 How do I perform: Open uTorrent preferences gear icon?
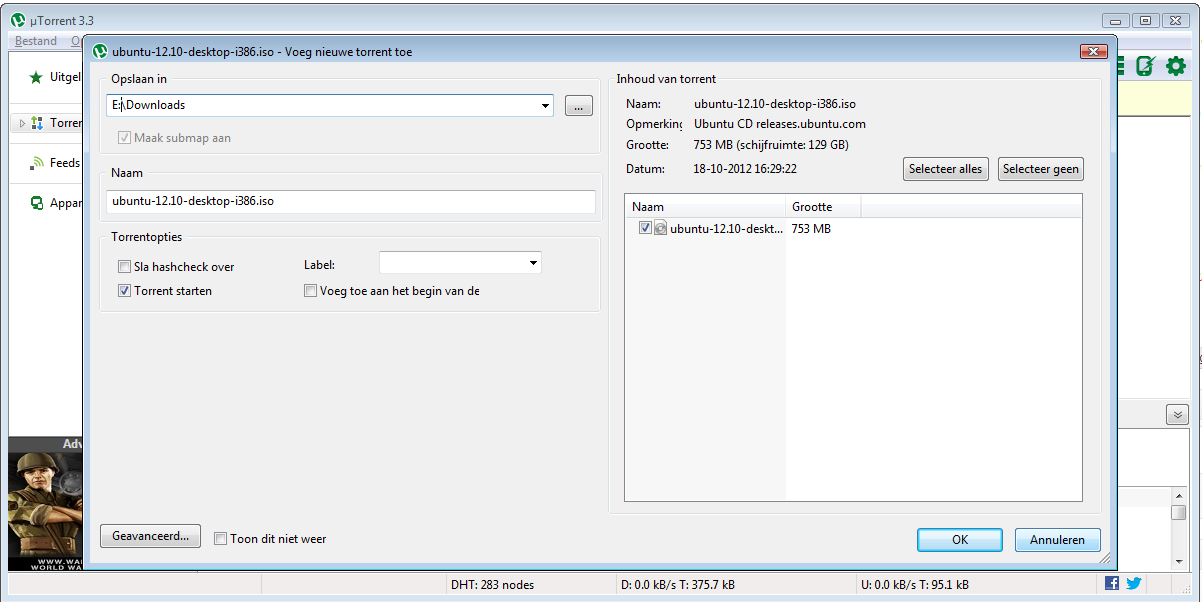coord(1176,66)
